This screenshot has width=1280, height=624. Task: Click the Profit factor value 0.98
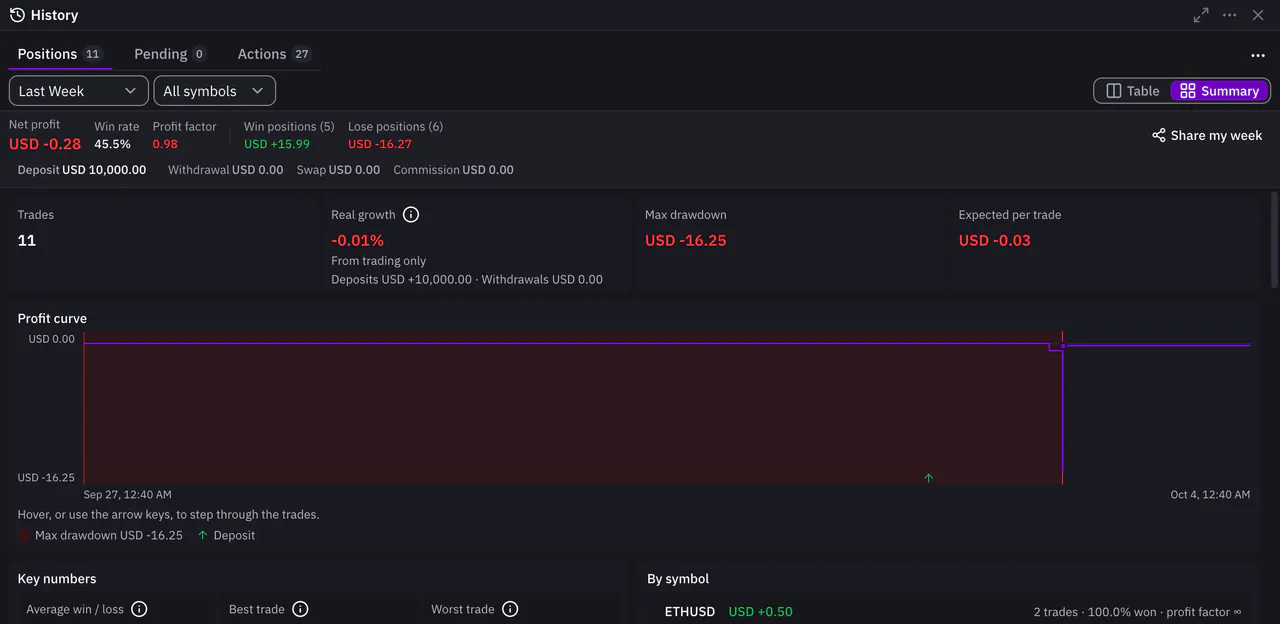point(165,144)
